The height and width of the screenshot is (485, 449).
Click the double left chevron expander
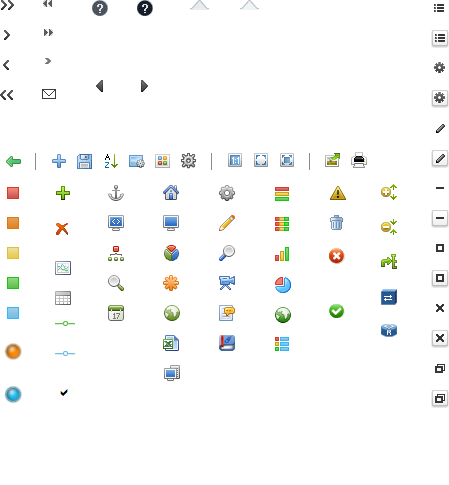(7, 95)
